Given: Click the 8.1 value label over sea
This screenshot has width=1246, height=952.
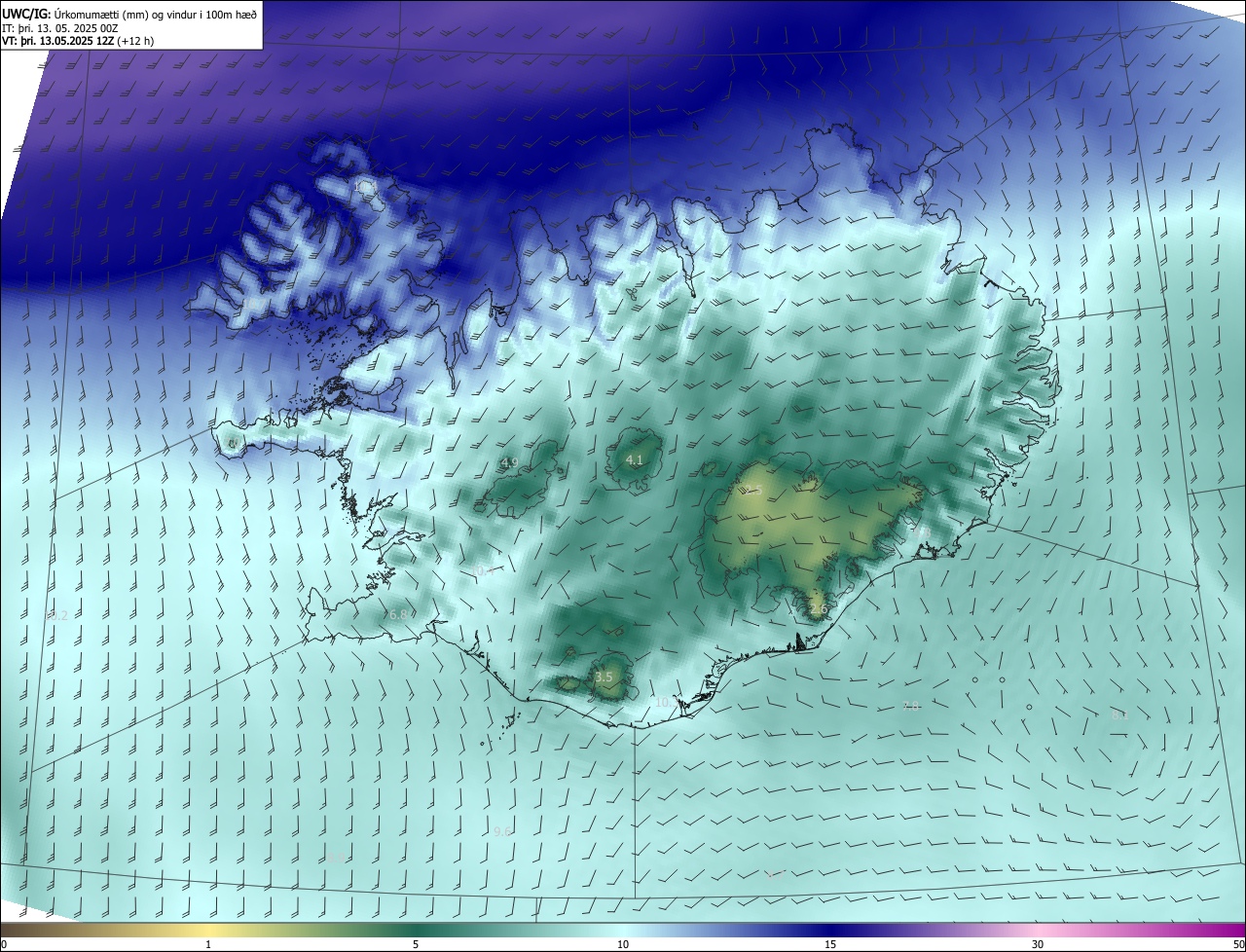Looking at the screenshot, I should (x=1119, y=714).
